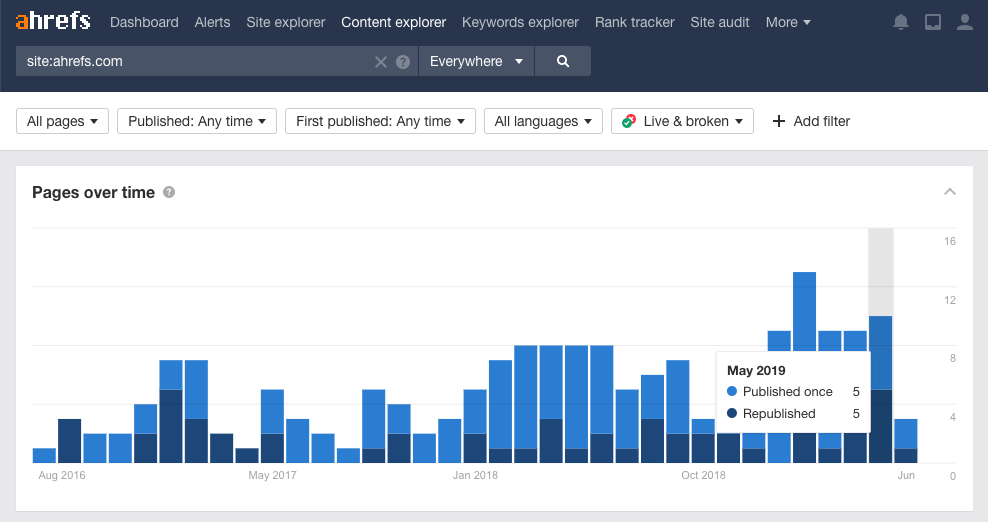Click the Jun axis label
988x522 pixels.
click(x=906, y=475)
